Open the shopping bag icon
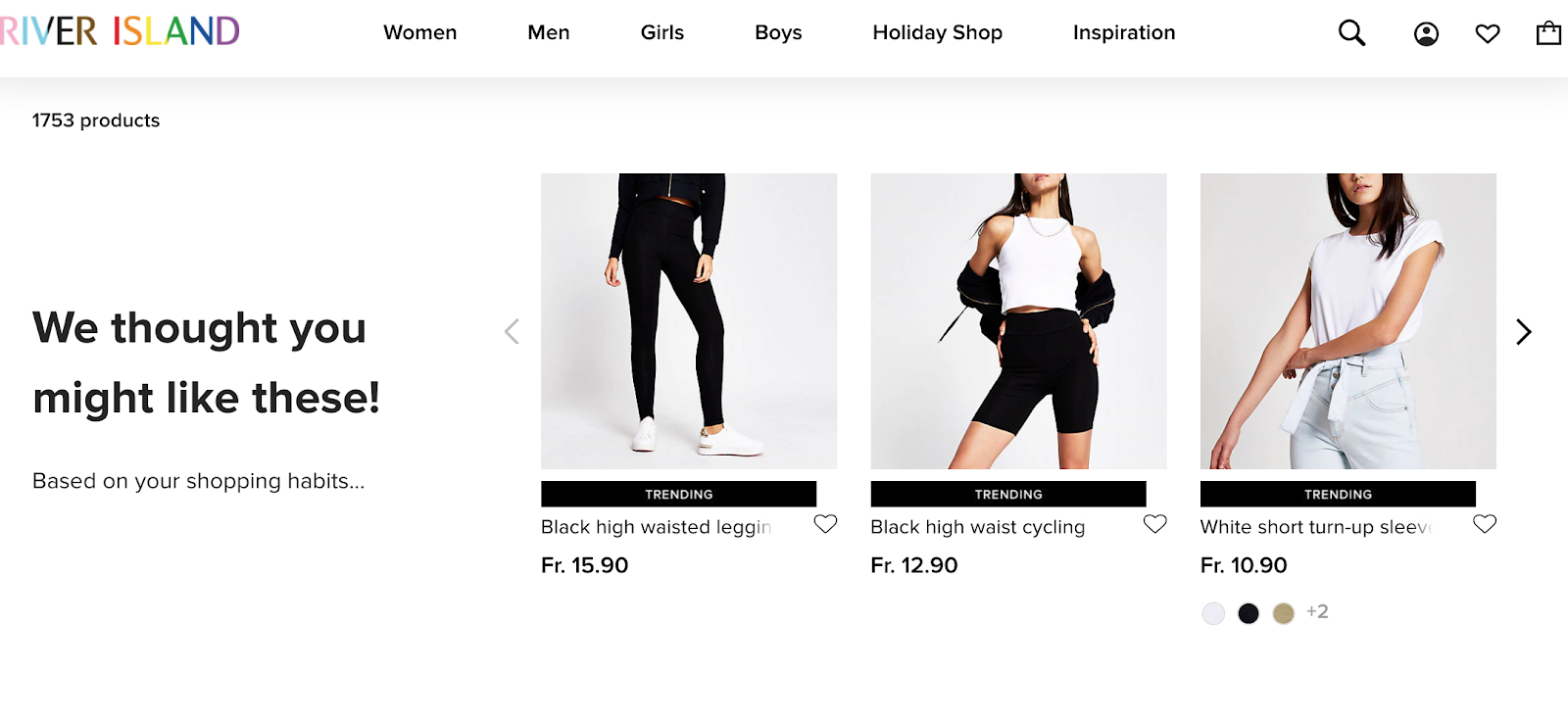This screenshot has height=720, width=1568. 1549,32
